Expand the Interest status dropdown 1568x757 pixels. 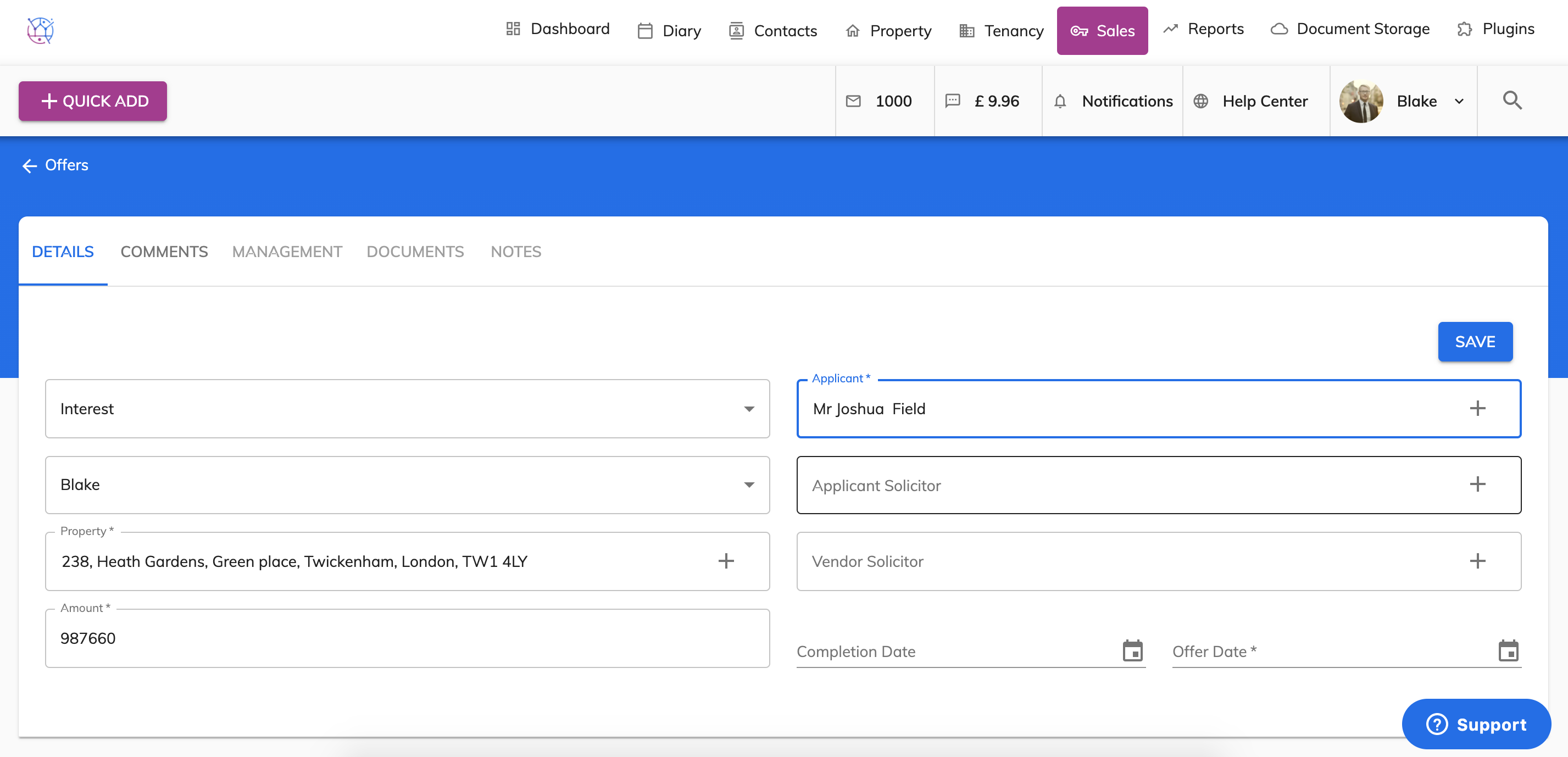tap(749, 409)
